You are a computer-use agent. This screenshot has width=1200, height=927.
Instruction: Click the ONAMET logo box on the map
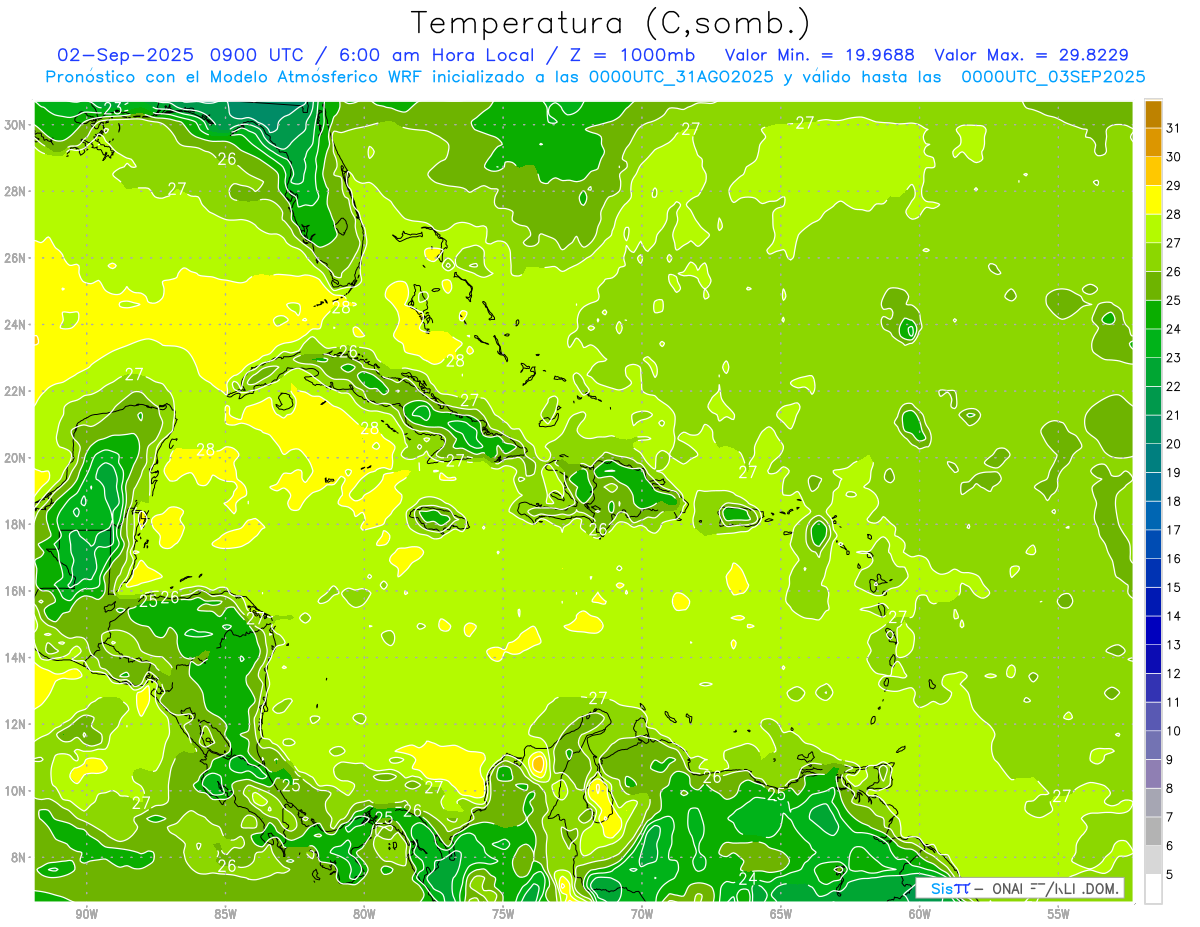(x=1020, y=888)
